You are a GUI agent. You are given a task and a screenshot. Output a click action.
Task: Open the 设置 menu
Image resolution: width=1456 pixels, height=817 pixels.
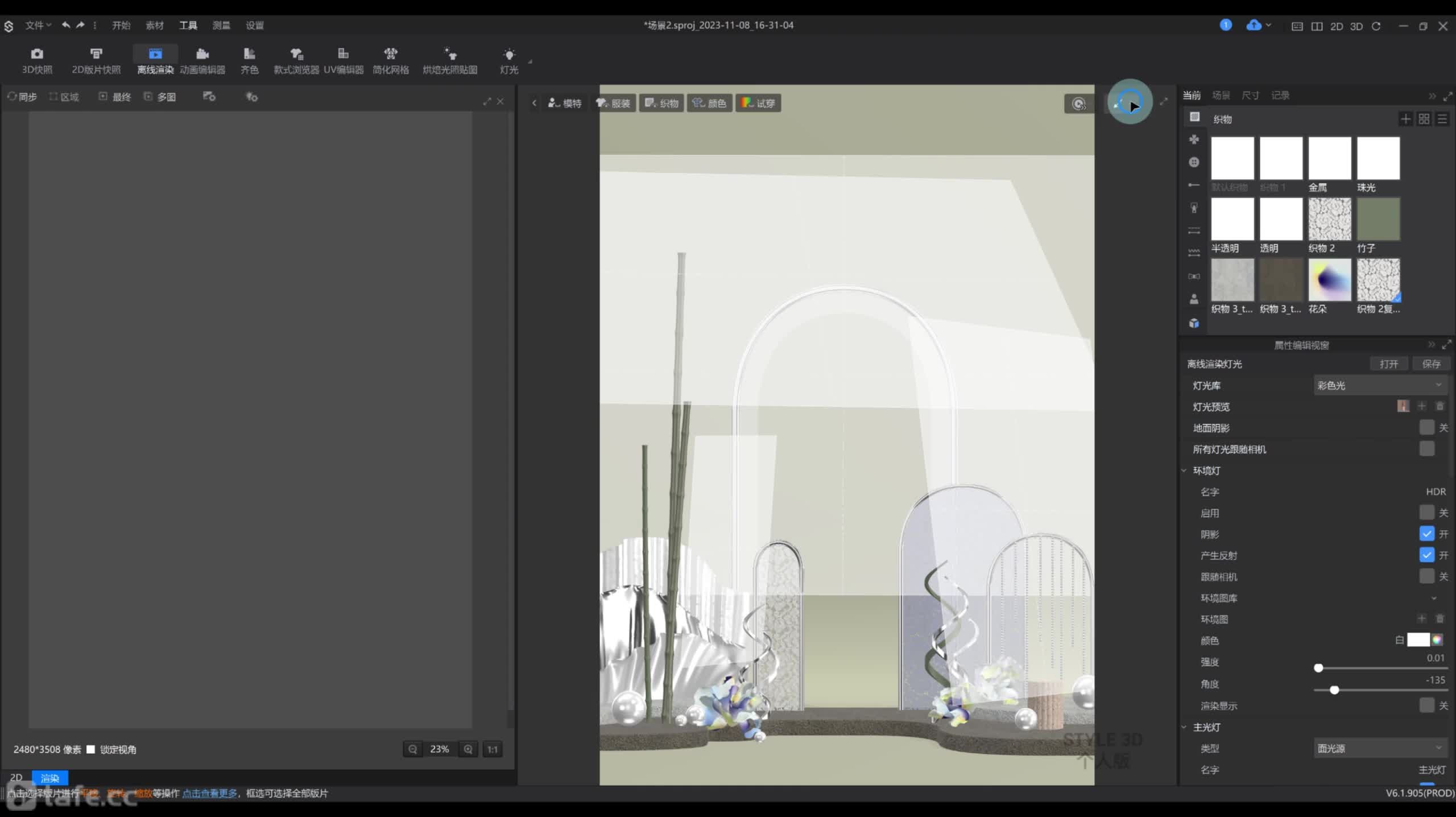click(x=255, y=25)
